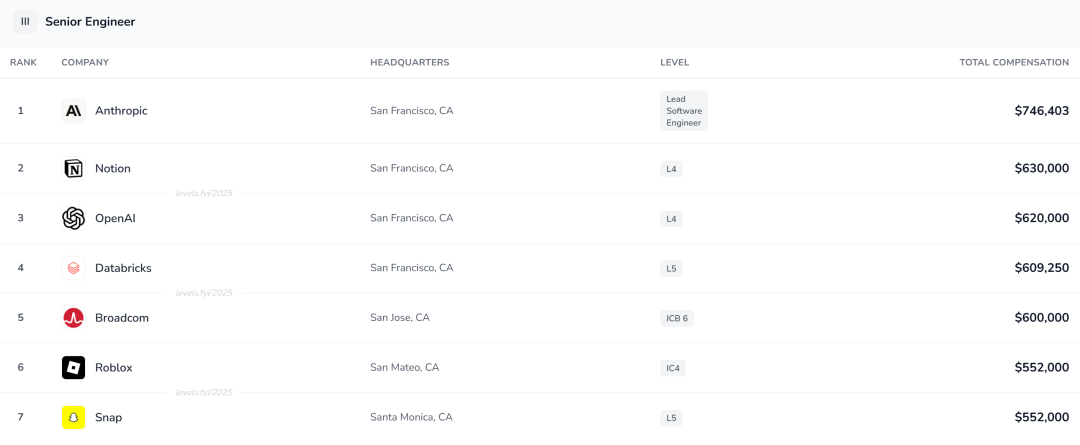Click the columns icon beside Senior Engineer
The image size is (1080, 445).
pos(25,21)
